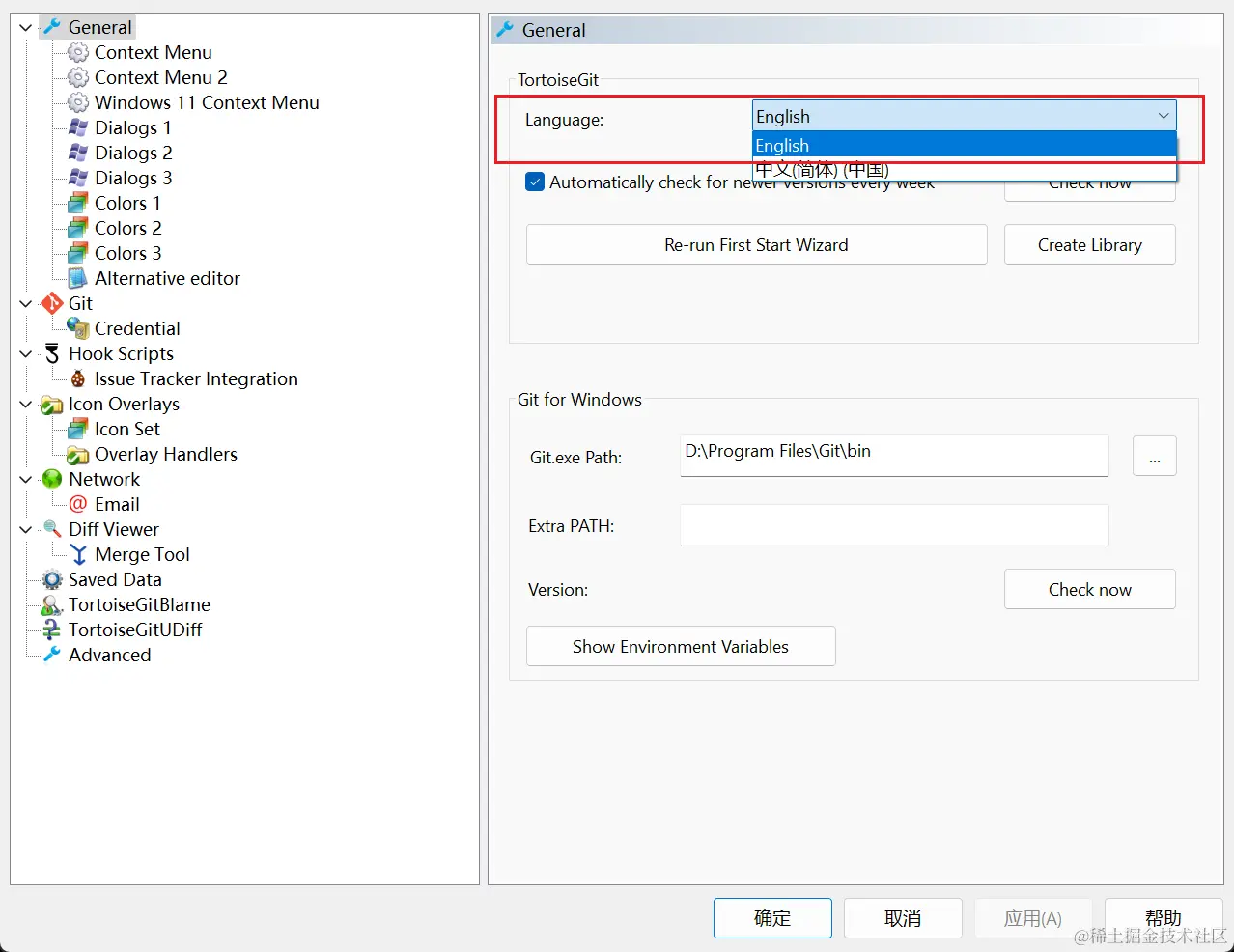This screenshot has width=1234, height=952.
Task: Open the Windows 11 Context Menu label
Action: pyautogui.click(x=207, y=102)
